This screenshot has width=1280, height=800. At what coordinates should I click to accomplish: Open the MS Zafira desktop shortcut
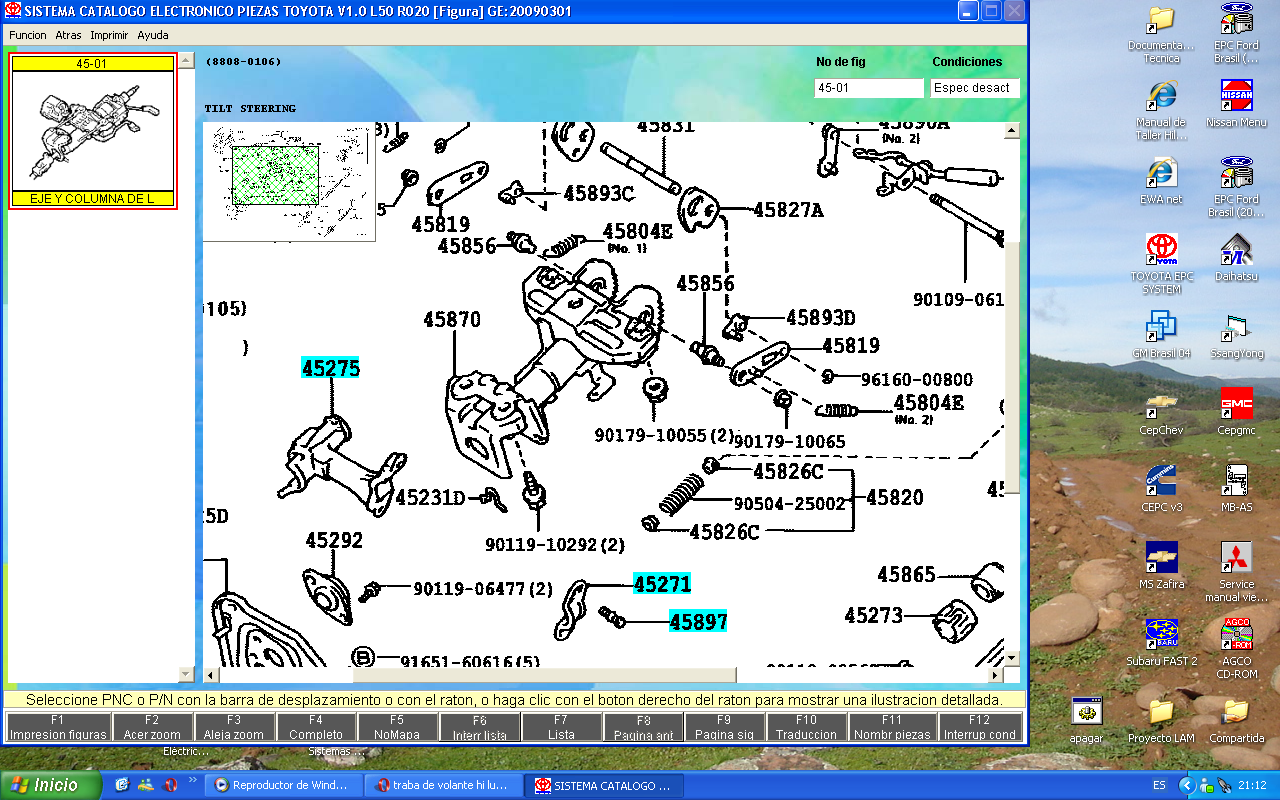pyautogui.click(x=1161, y=557)
